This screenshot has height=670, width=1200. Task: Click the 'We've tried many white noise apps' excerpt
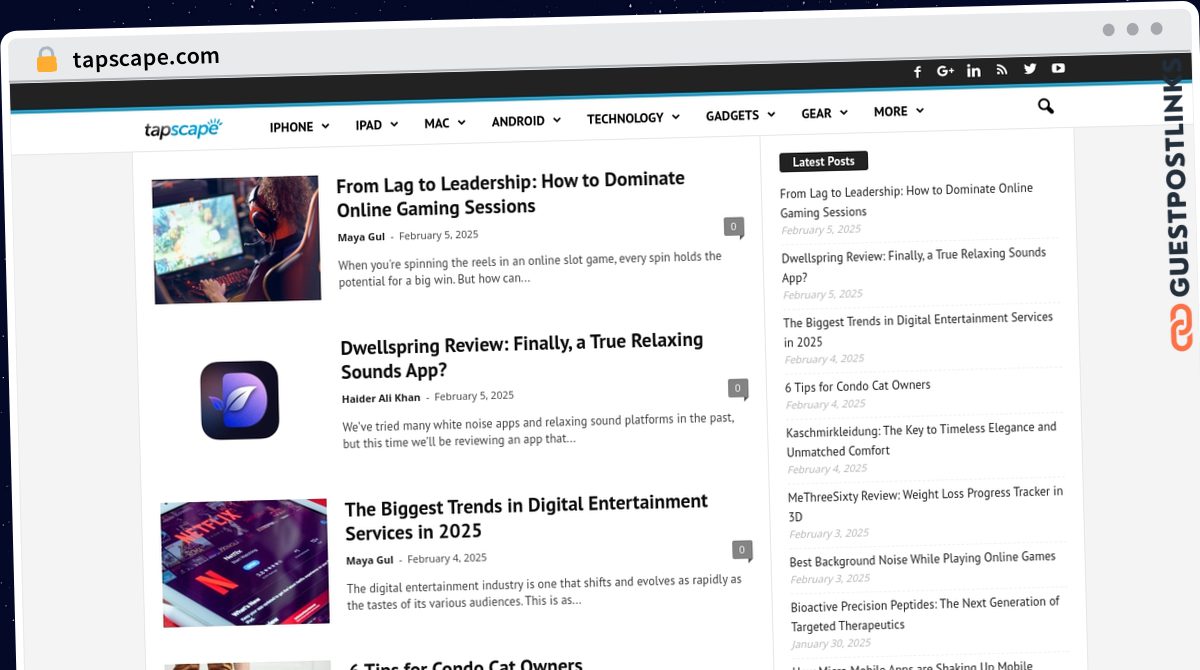539,429
